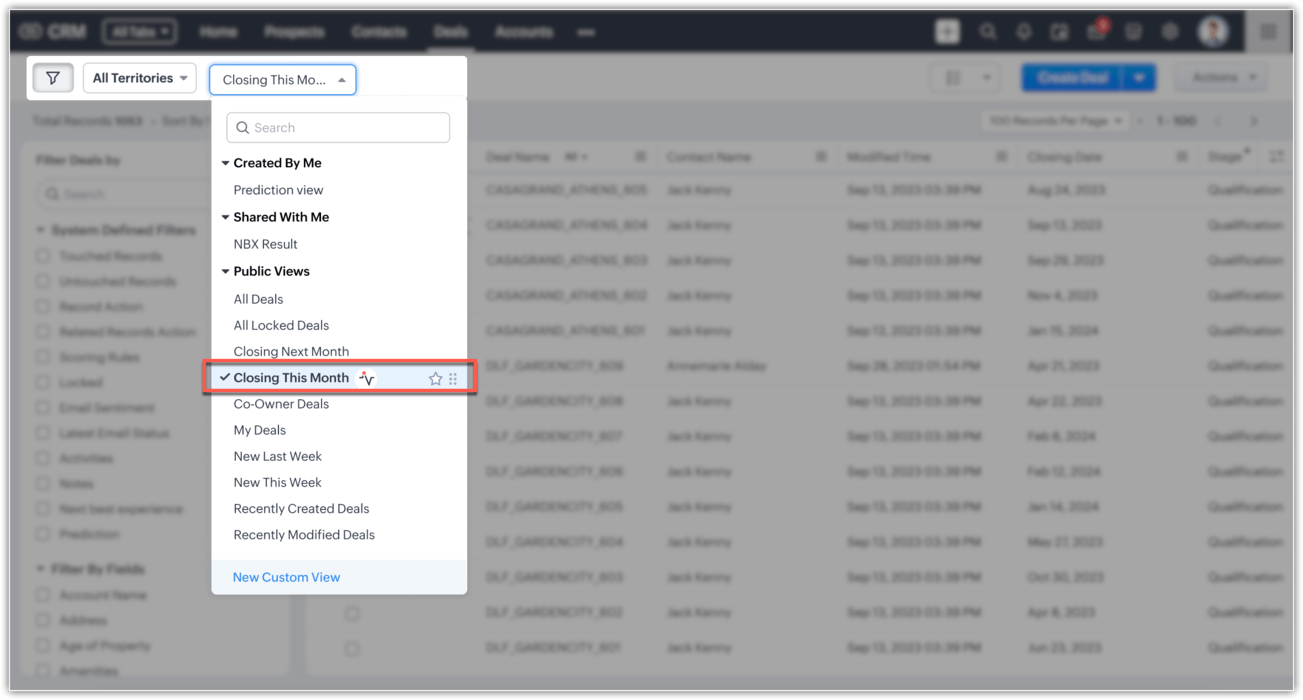Viewport: 1303px width, 700px height.
Task: Open the All Territories dropdown
Action: point(139,78)
